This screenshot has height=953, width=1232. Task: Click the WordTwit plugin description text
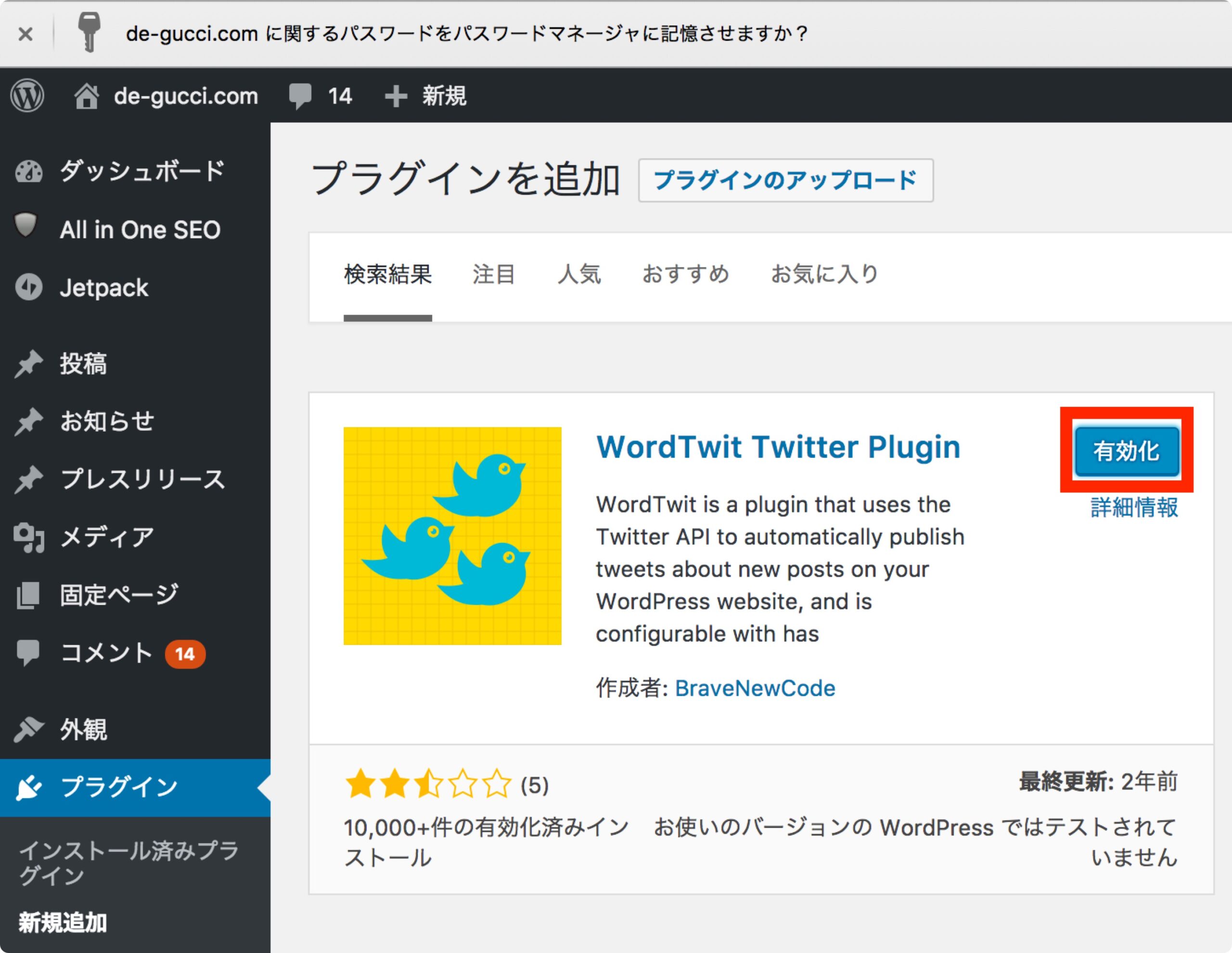780,569
